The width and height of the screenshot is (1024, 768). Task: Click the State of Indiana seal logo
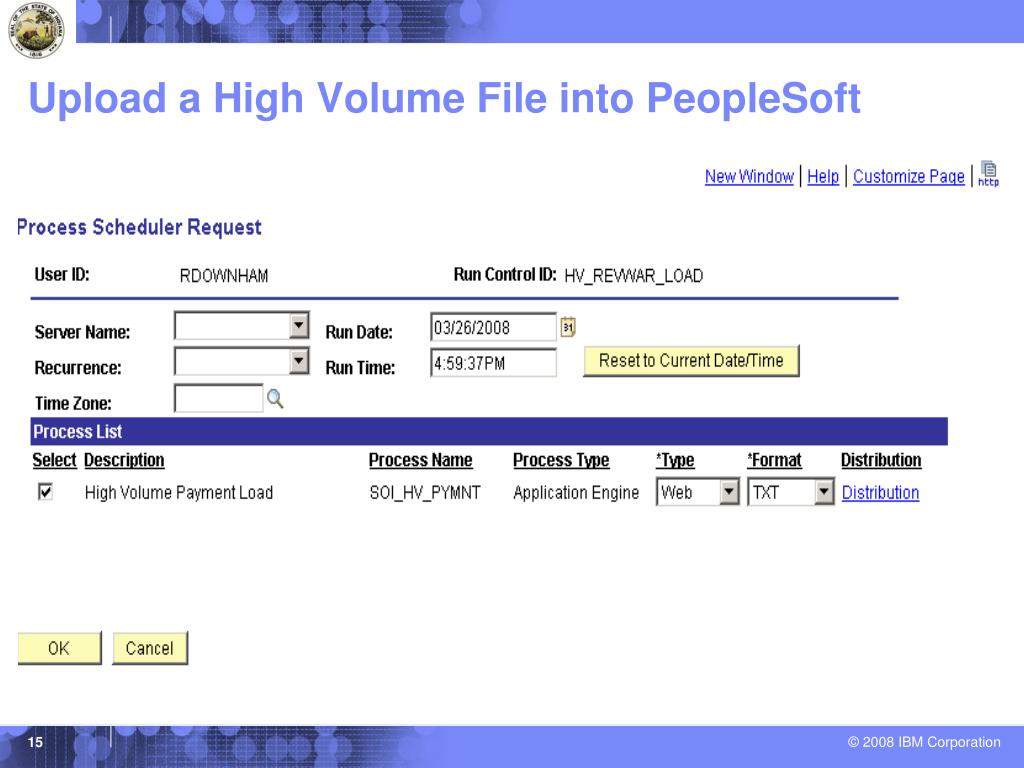click(x=36, y=29)
